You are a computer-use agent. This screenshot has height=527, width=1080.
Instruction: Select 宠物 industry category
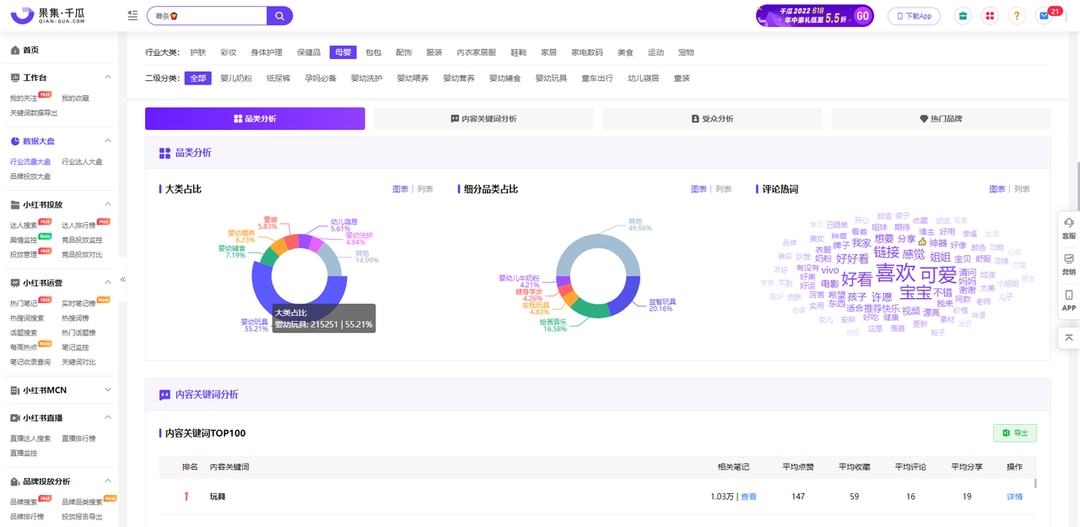686,52
